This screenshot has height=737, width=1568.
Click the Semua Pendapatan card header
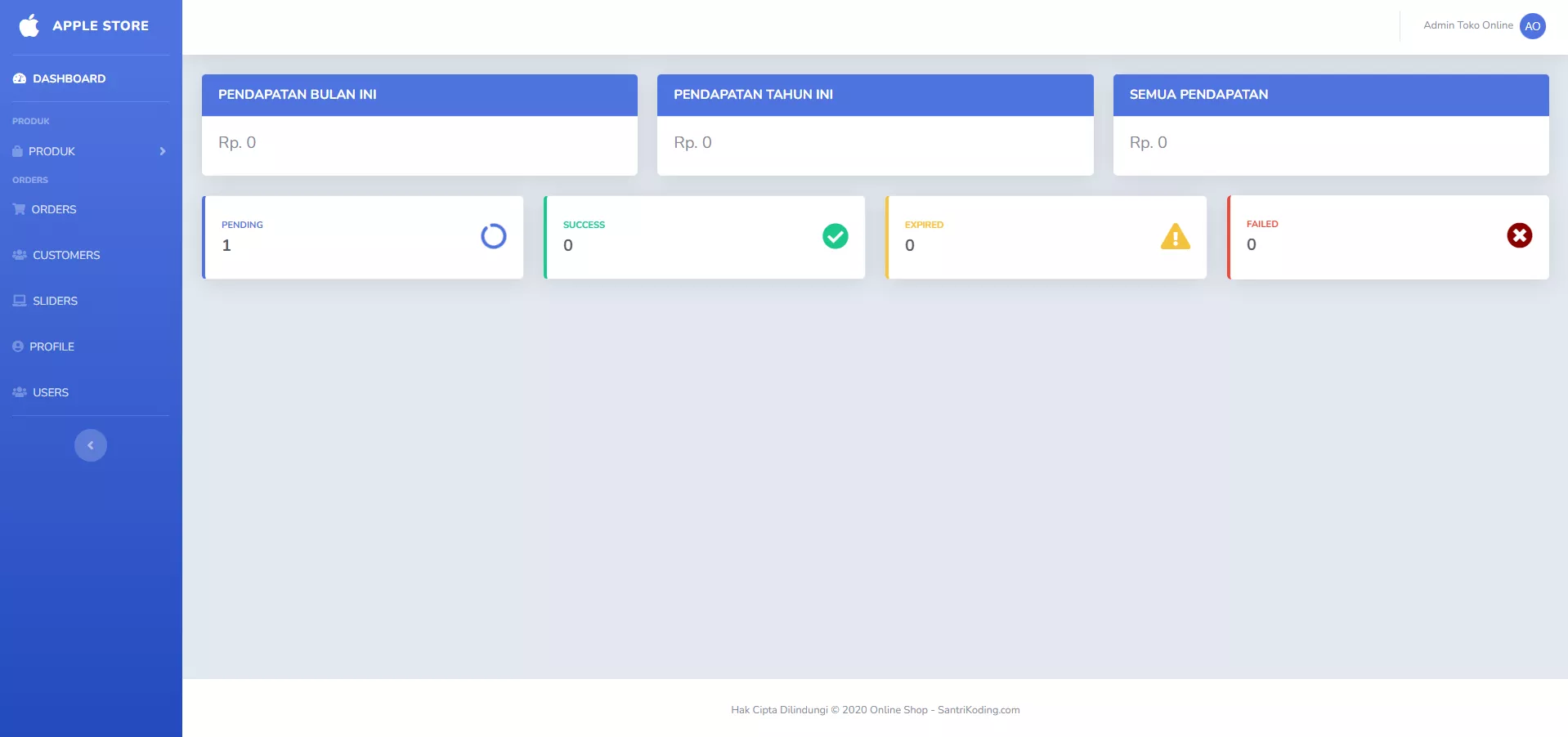1331,95
